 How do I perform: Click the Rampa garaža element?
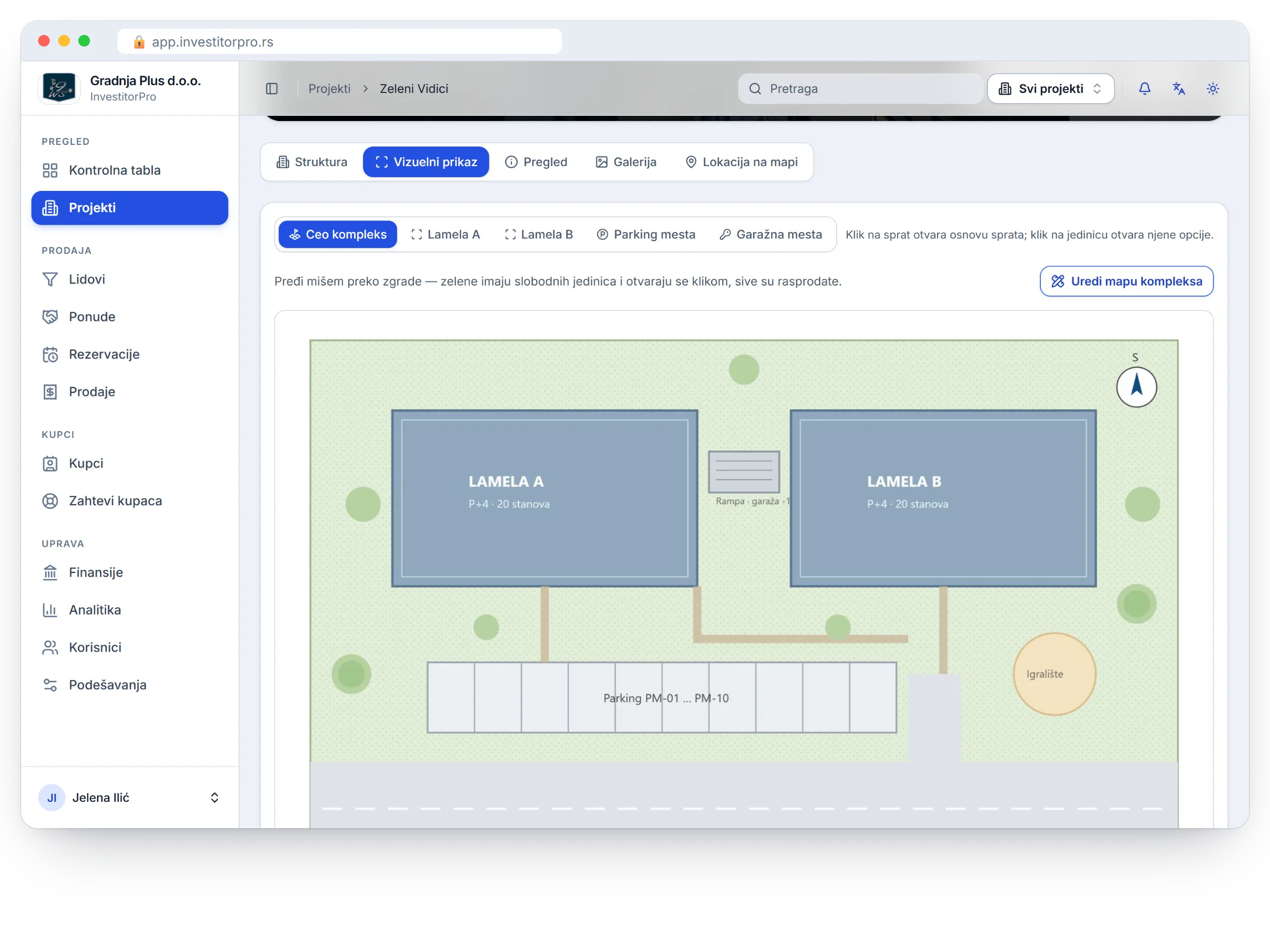(x=743, y=472)
